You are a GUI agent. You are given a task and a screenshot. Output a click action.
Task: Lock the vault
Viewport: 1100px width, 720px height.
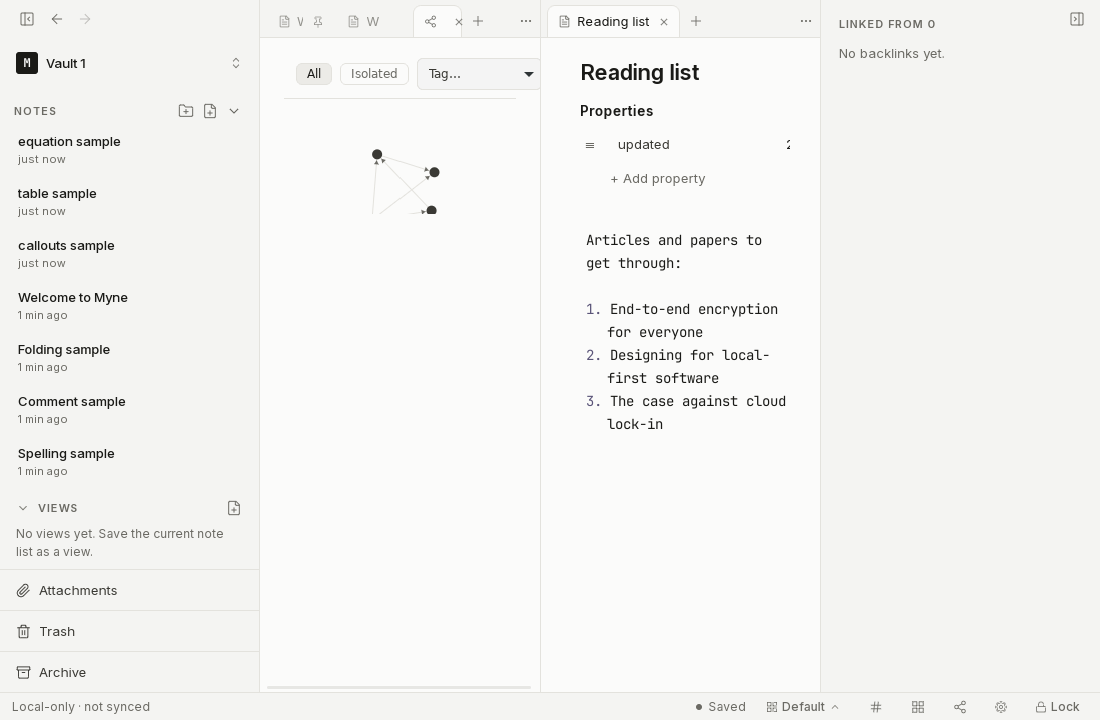click(x=1057, y=707)
